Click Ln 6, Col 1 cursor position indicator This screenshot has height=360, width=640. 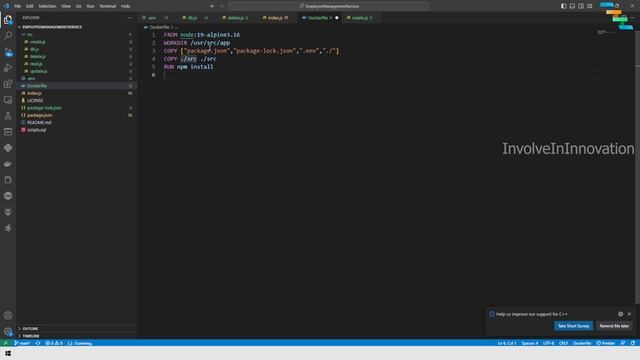507,343
